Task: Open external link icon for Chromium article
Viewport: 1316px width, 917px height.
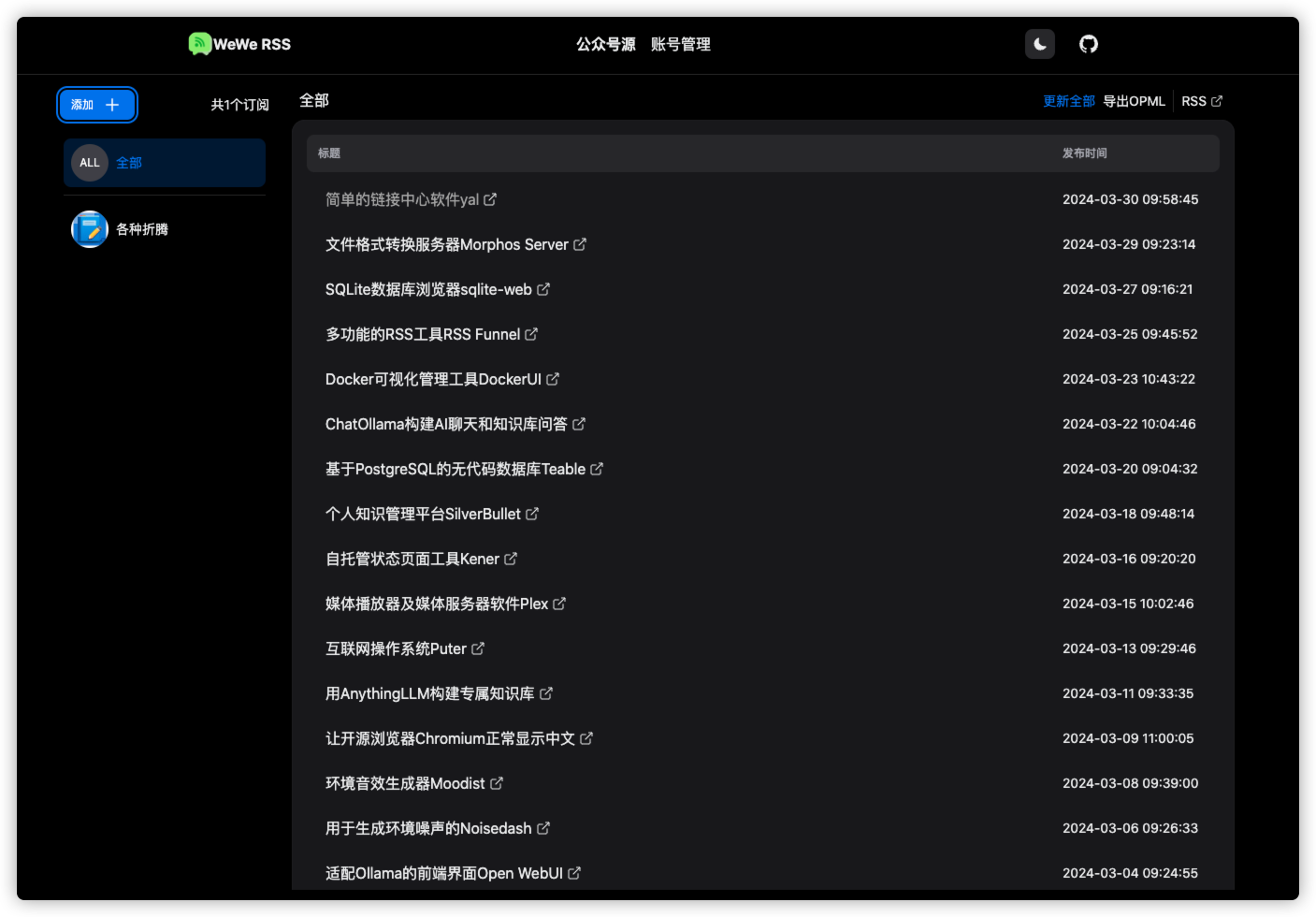Action: [x=586, y=738]
